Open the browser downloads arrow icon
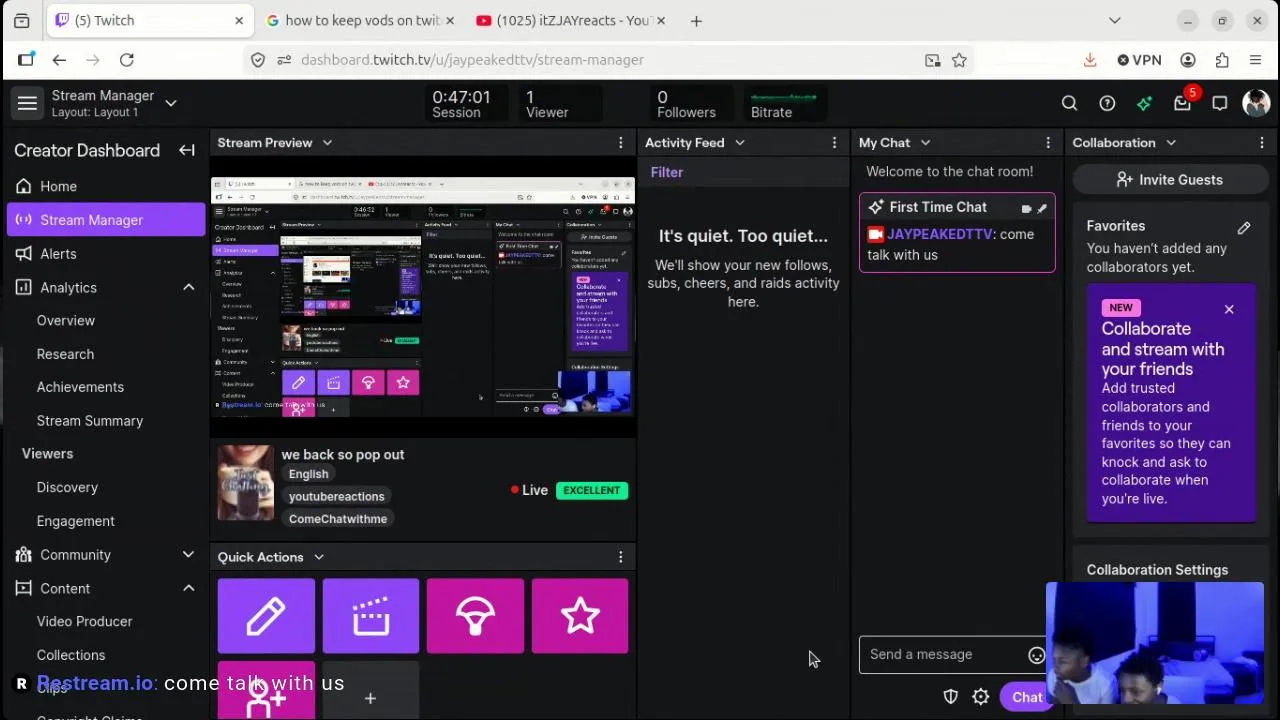Image resolution: width=1280 pixels, height=720 pixels. tap(1090, 60)
